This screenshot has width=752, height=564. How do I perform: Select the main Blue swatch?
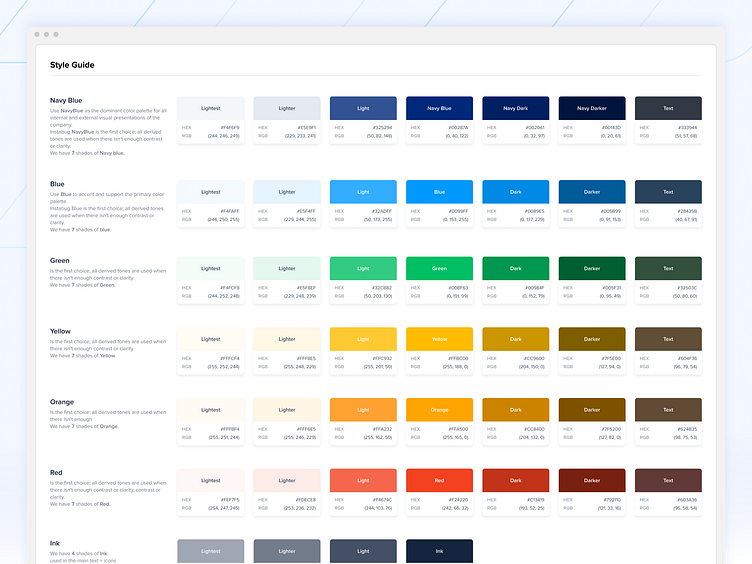pos(439,192)
